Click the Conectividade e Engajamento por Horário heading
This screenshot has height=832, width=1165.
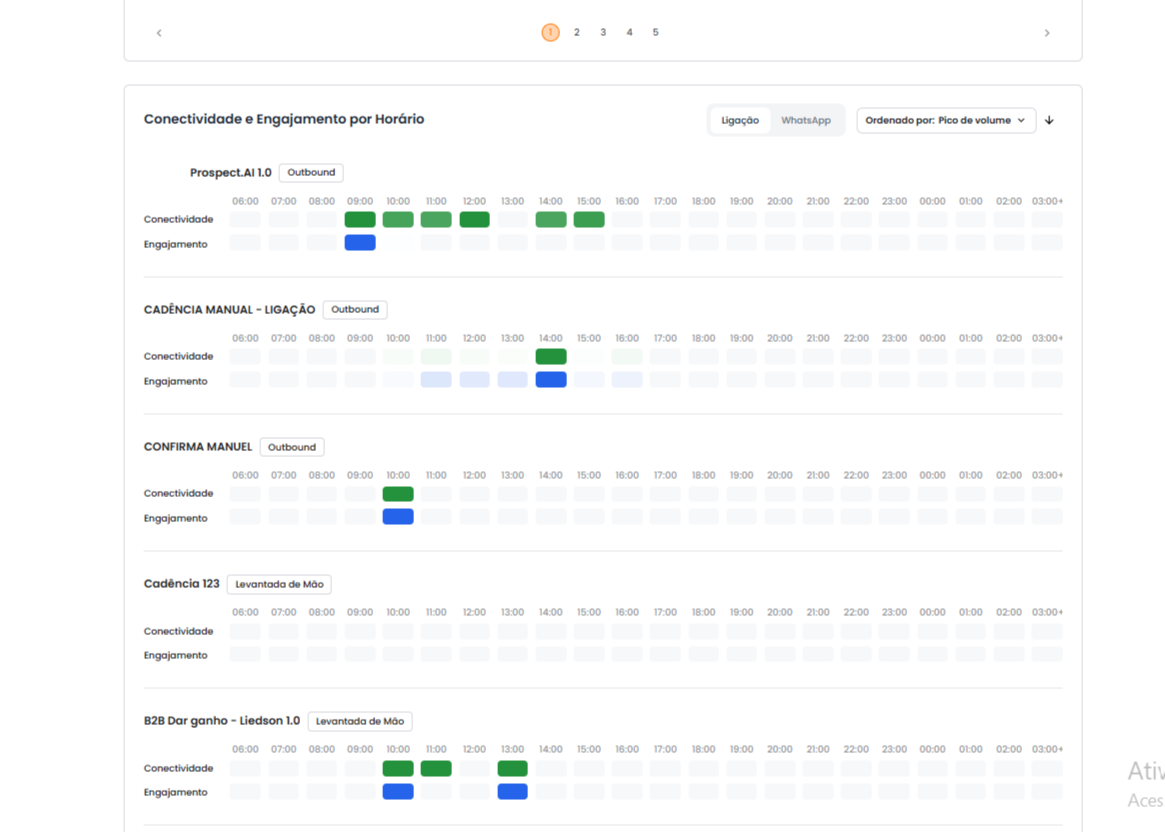click(x=284, y=119)
